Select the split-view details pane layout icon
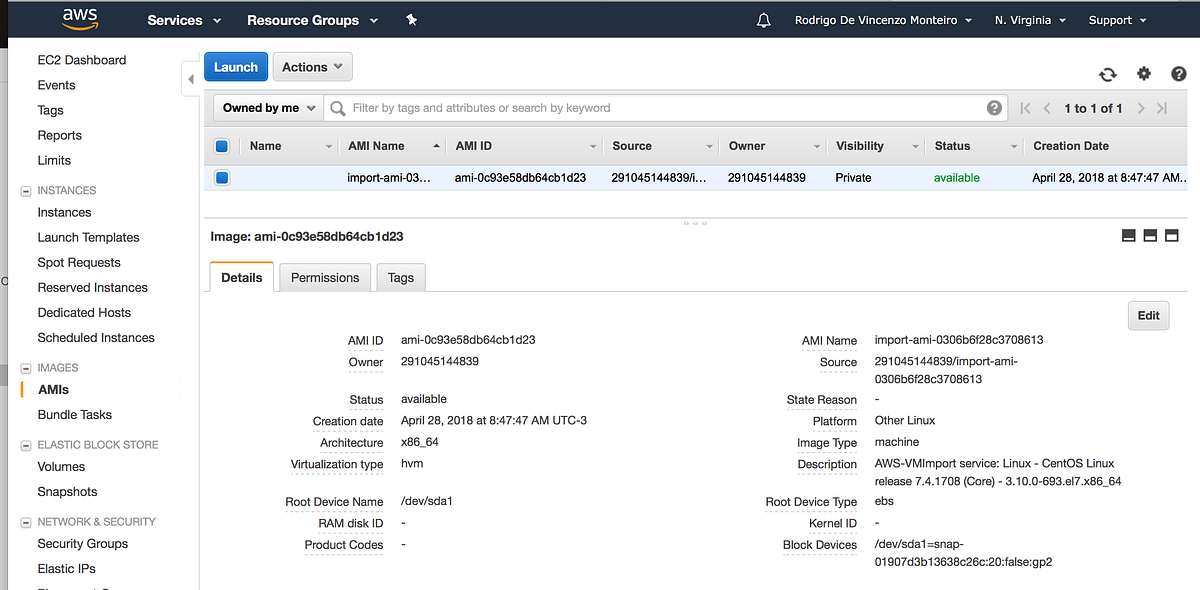Viewport: 1200px width, 590px height. [x=1150, y=235]
